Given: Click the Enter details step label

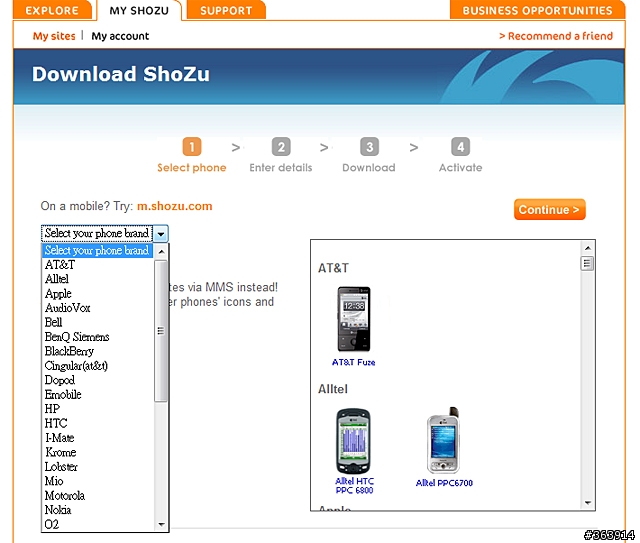Looking at the screenshot, I should point(281,167).
